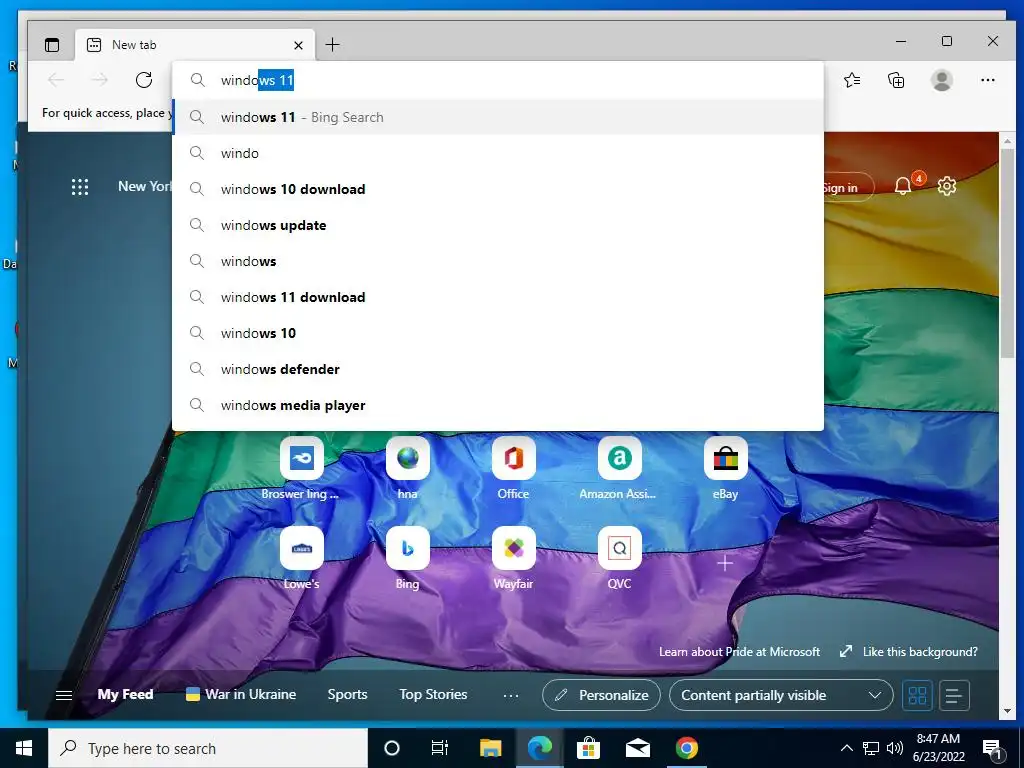
Task: Show more feed categories ellipsis
Action: pyautogui.click(x=511, y=696)
